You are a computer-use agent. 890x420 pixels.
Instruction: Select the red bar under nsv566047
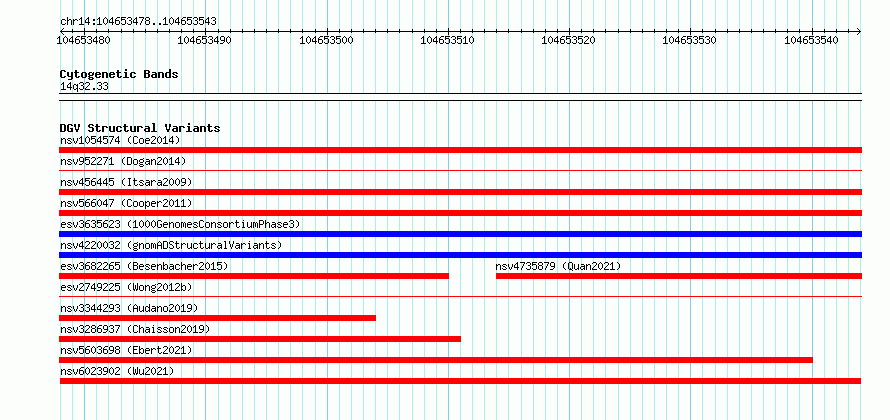(460, 213)
